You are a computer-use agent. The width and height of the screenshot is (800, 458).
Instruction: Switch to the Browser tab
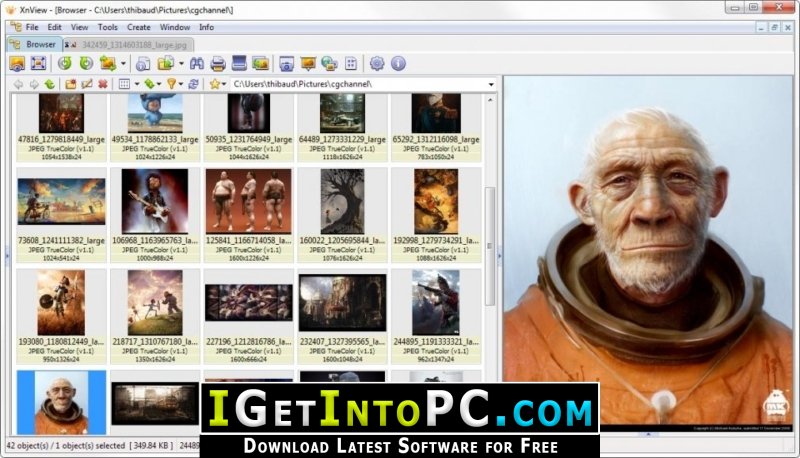pyautogui.click(x=35, y=45)
